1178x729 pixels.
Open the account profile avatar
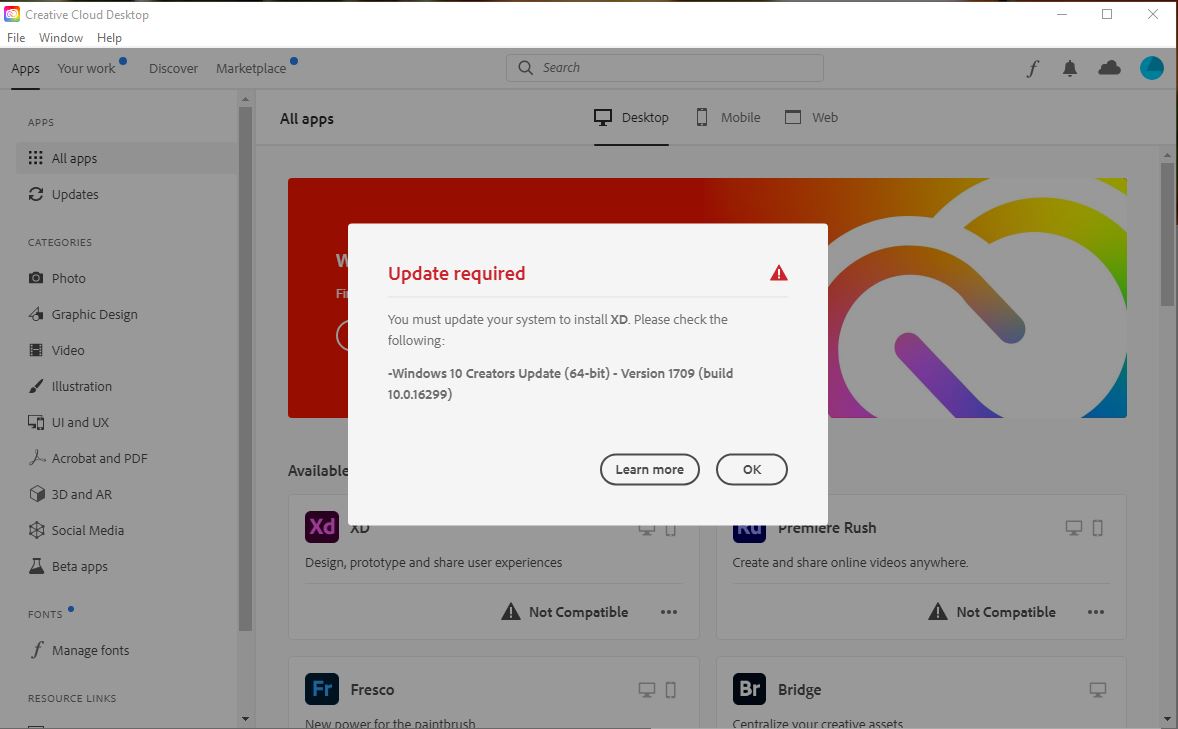pos(1152,68)
